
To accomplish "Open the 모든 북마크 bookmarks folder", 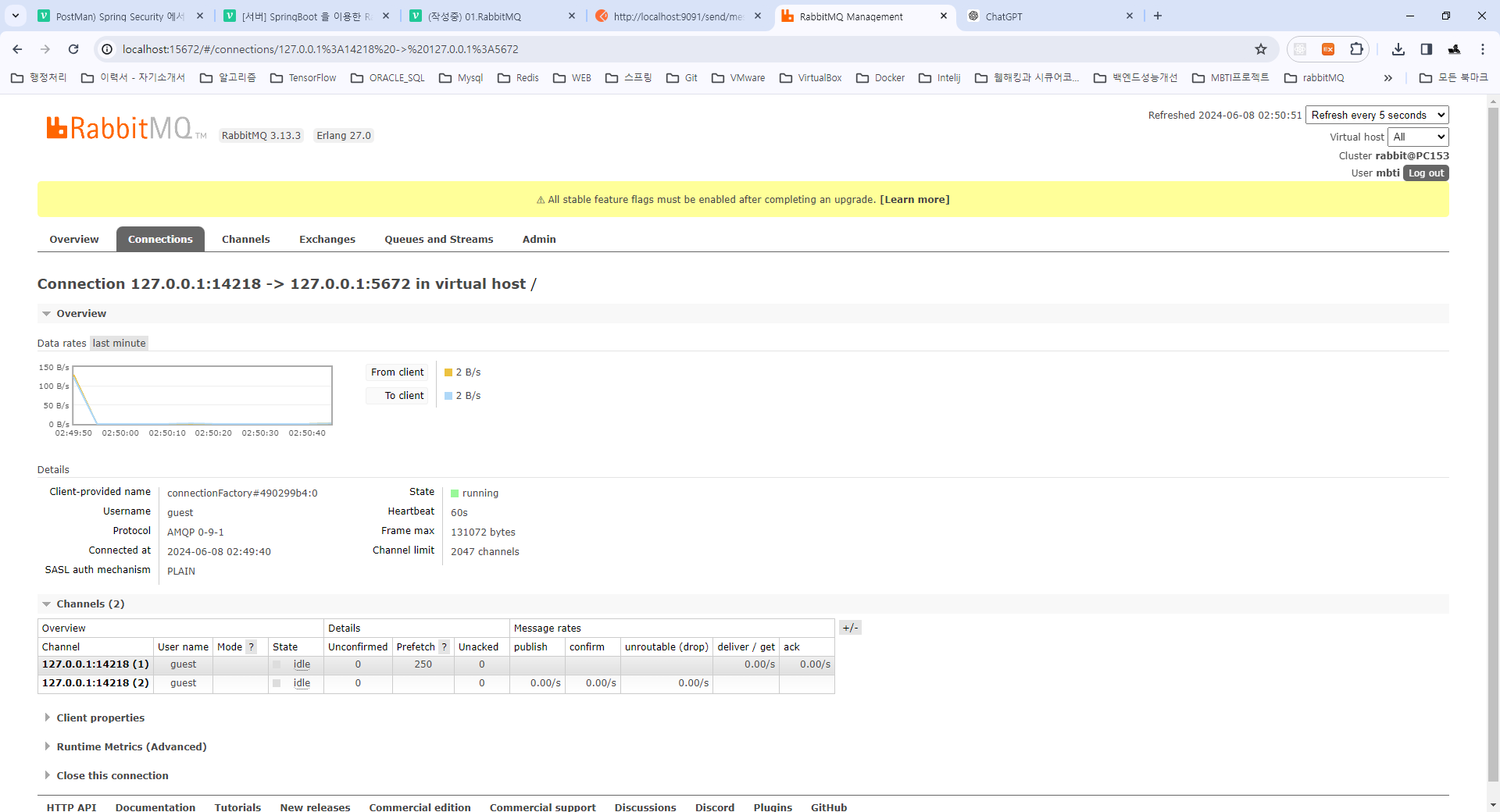I will (1454, 78).
